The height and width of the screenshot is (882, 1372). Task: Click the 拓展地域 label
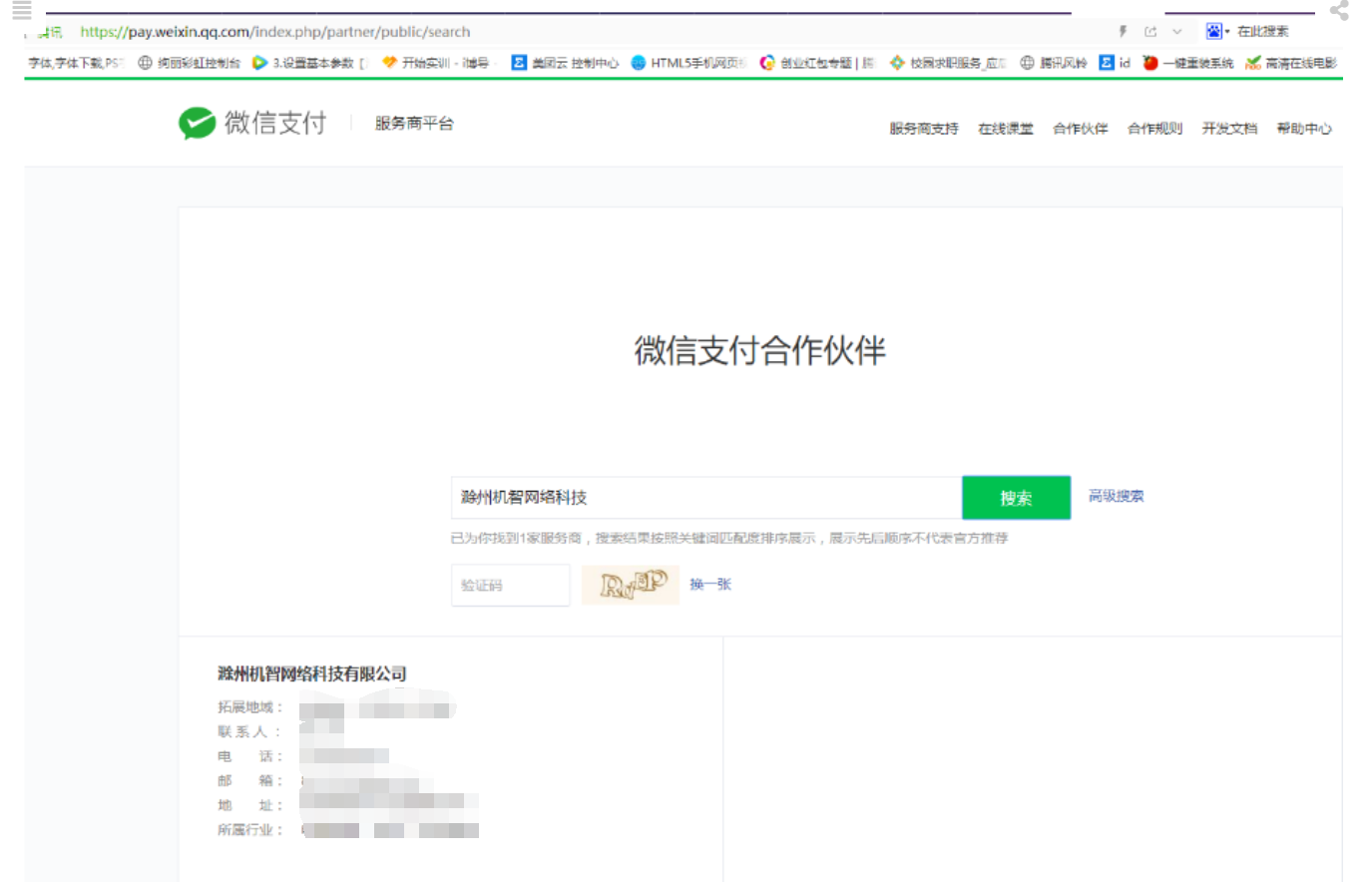click(x=250, y=707)
